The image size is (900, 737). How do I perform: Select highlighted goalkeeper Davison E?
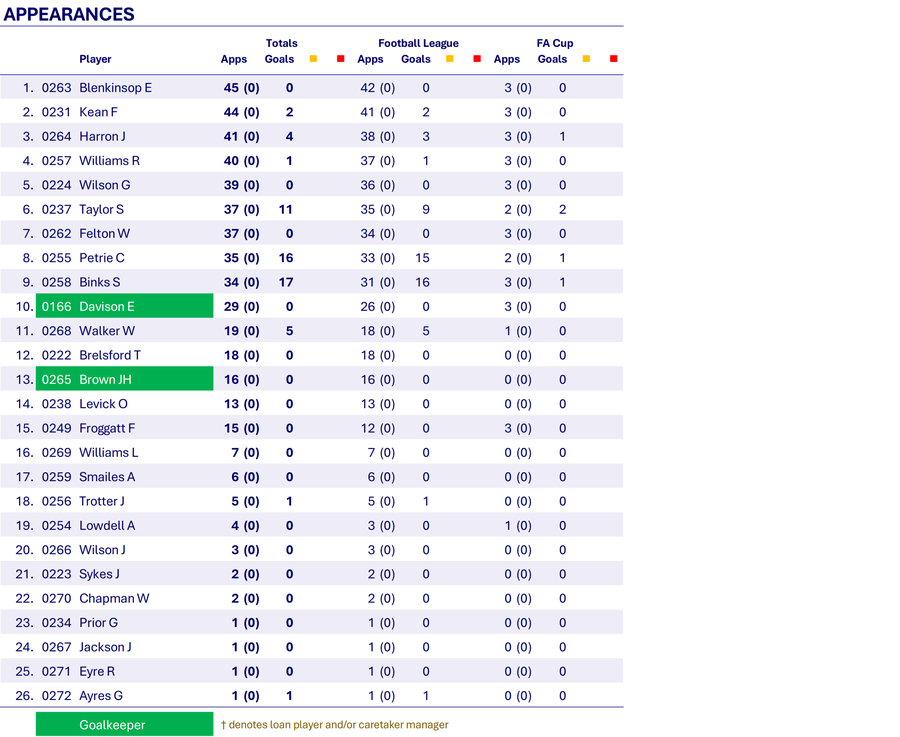125,306
